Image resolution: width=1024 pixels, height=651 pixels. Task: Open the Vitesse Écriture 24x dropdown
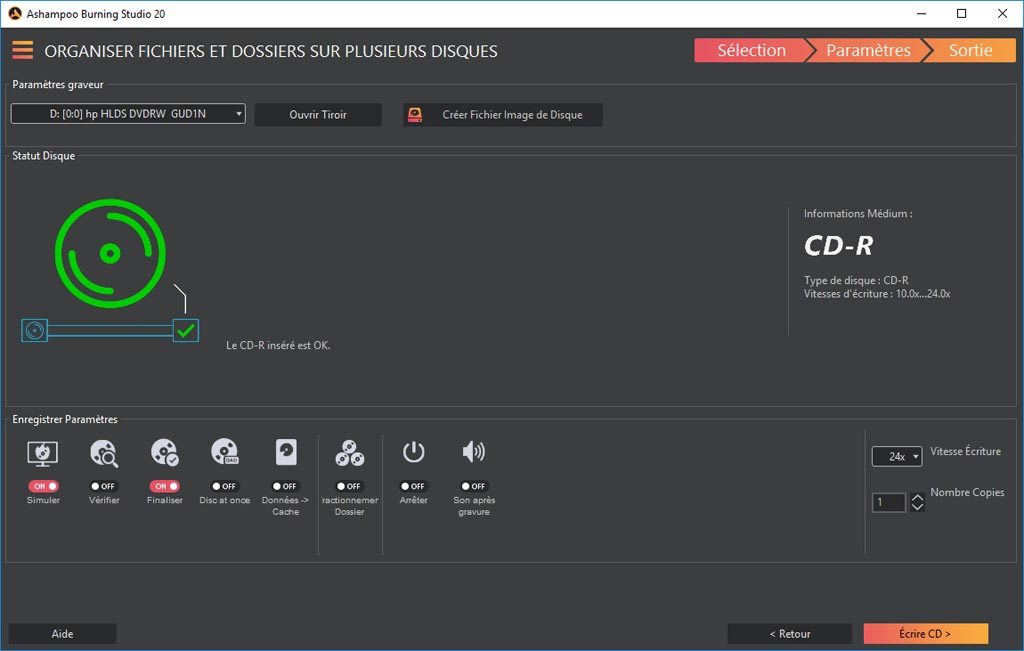coord(897,456)
